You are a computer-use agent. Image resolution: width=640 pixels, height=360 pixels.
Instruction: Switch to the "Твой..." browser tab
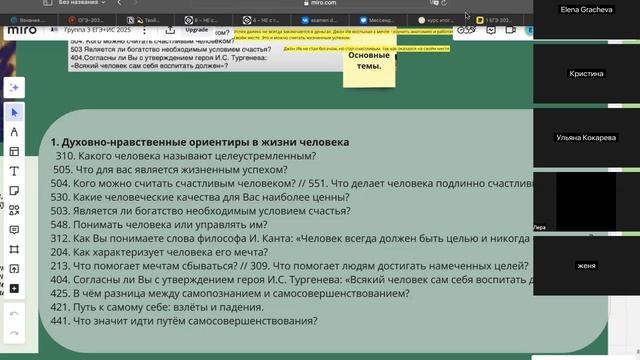[x=145, y=20]
